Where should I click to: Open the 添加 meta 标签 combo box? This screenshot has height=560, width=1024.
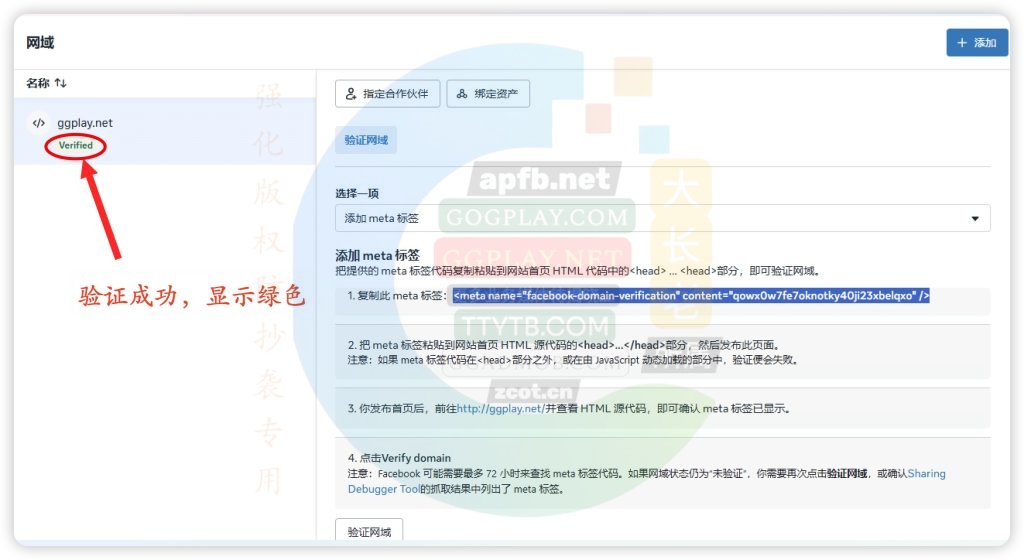660,219
